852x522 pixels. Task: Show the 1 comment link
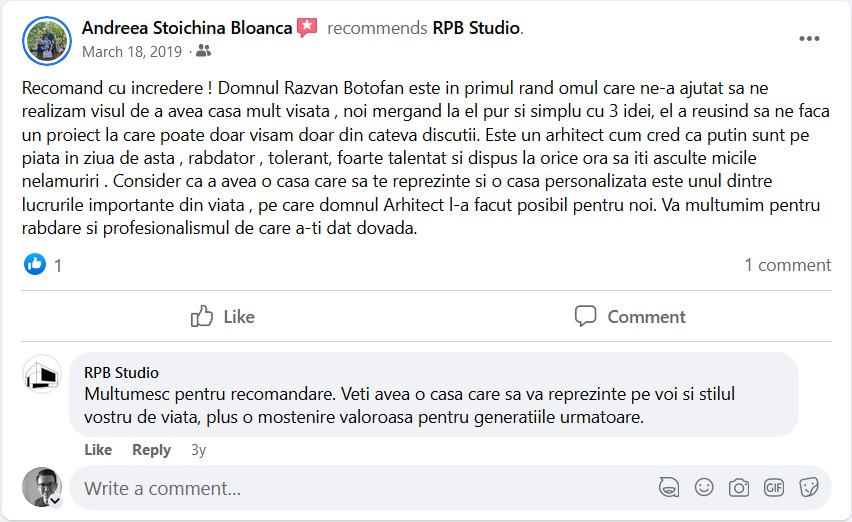787,265
